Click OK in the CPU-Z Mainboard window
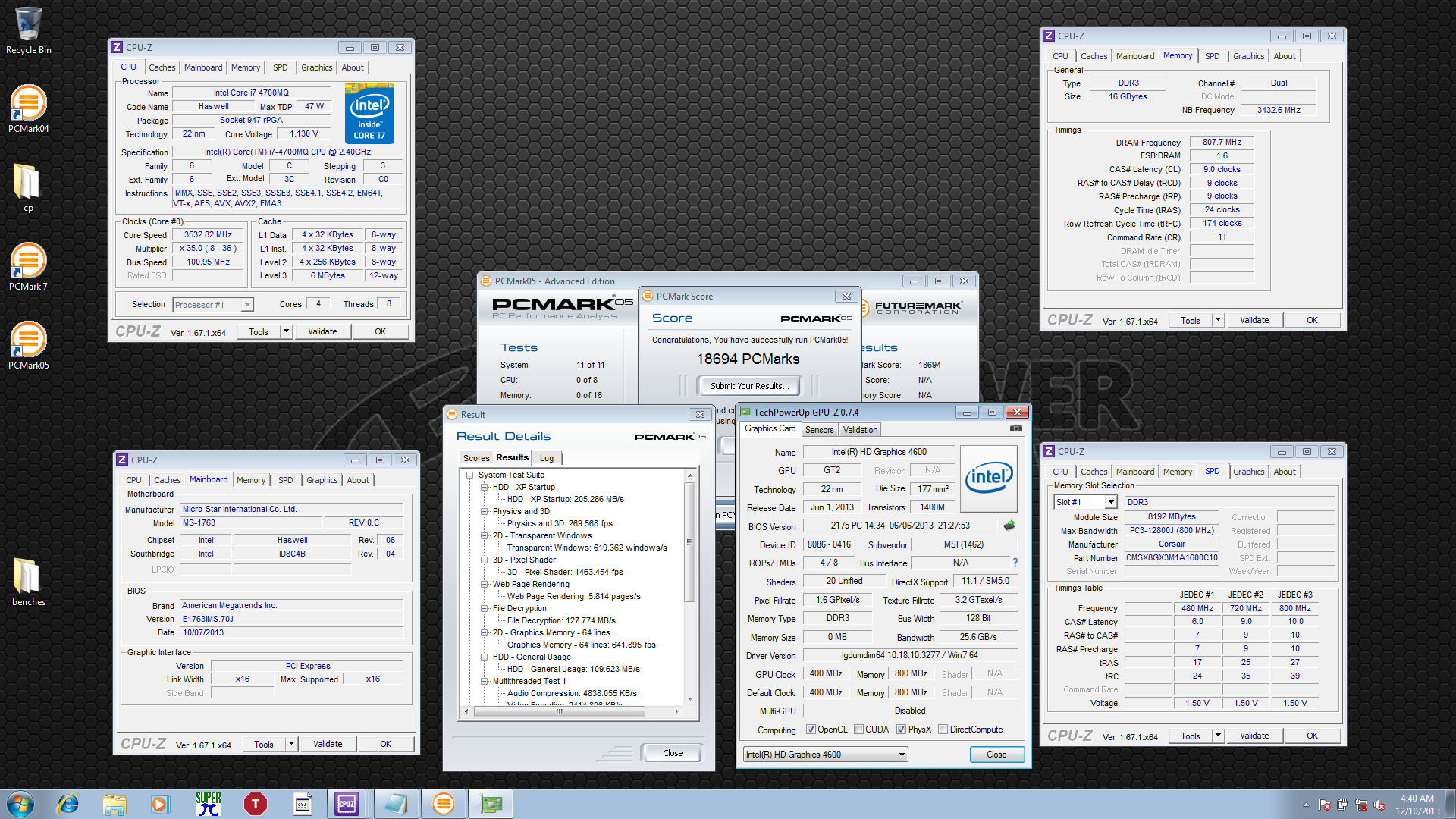Image resolution: width=1456 pixels, height=819 pixels. pos(385,744)
